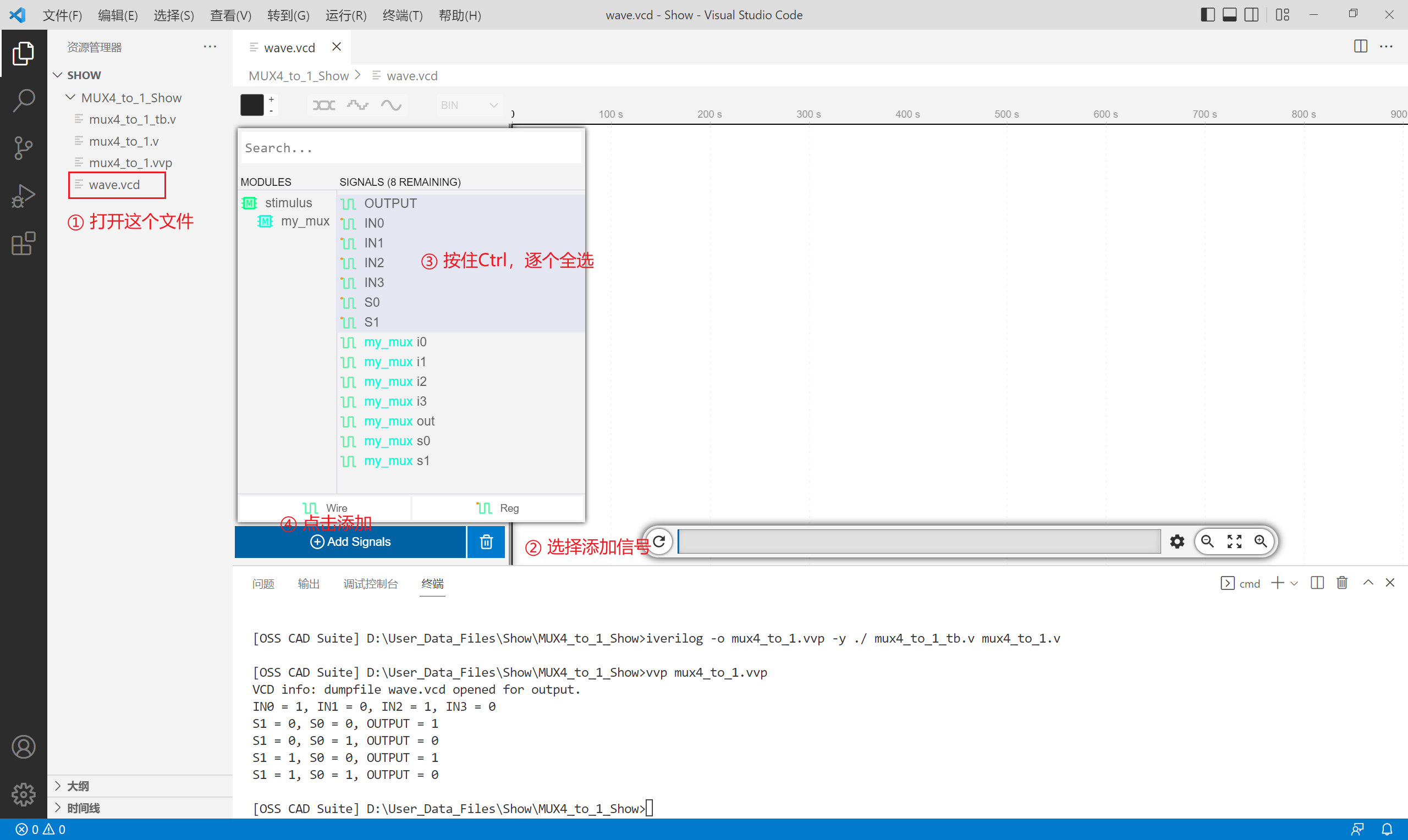
Task: Click the smooth analog waveform icon
Action: (391, 106)
